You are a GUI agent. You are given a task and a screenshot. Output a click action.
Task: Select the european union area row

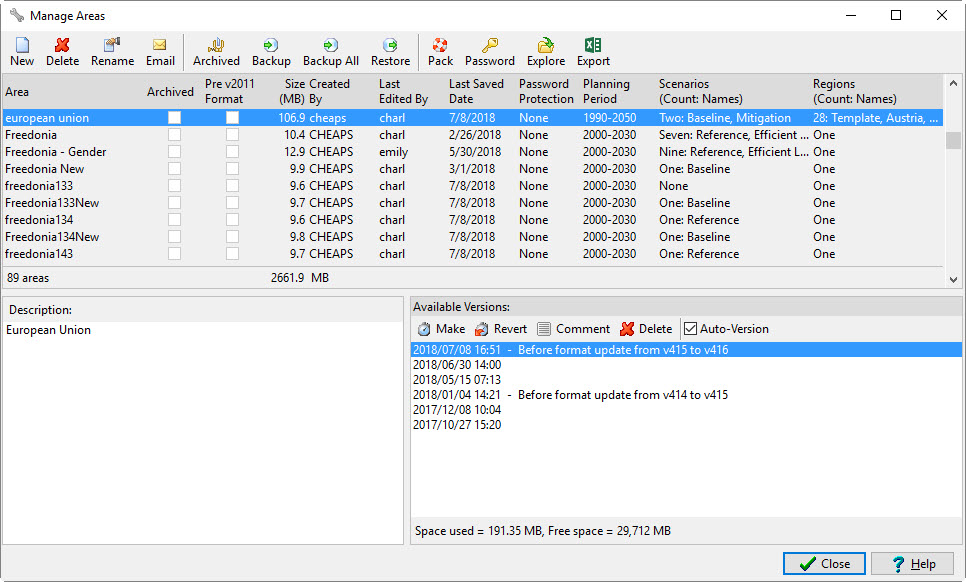[x=473, y=118]
